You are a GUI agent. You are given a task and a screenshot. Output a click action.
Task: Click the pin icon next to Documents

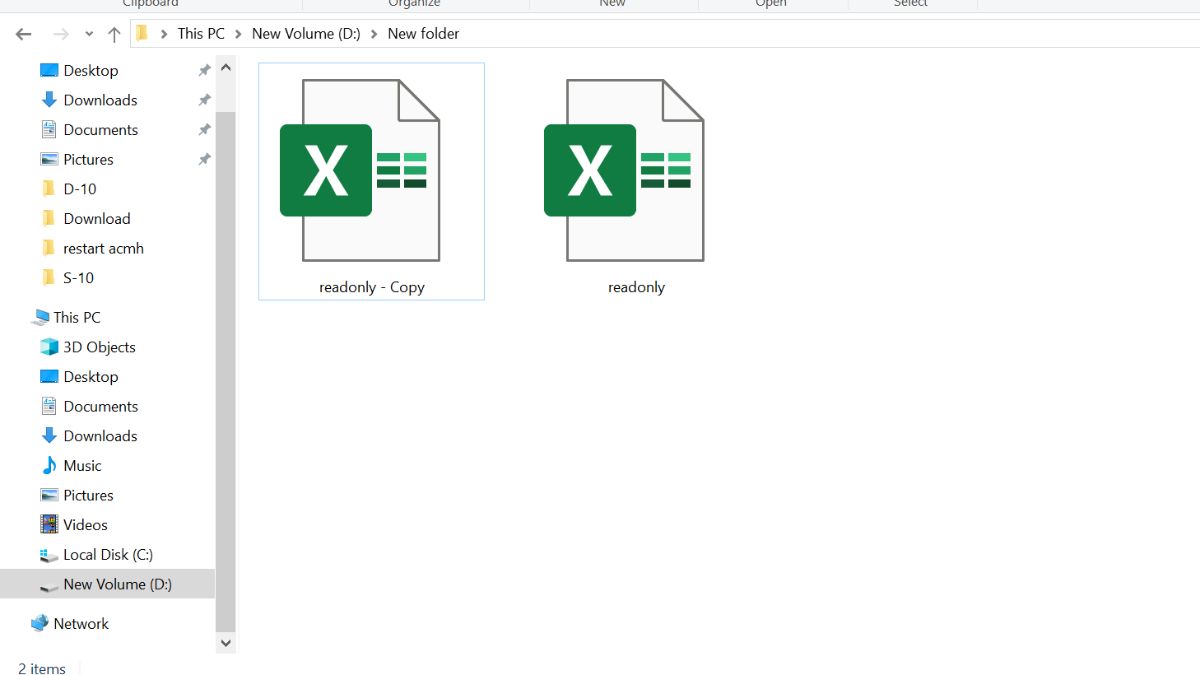point(204,130)
